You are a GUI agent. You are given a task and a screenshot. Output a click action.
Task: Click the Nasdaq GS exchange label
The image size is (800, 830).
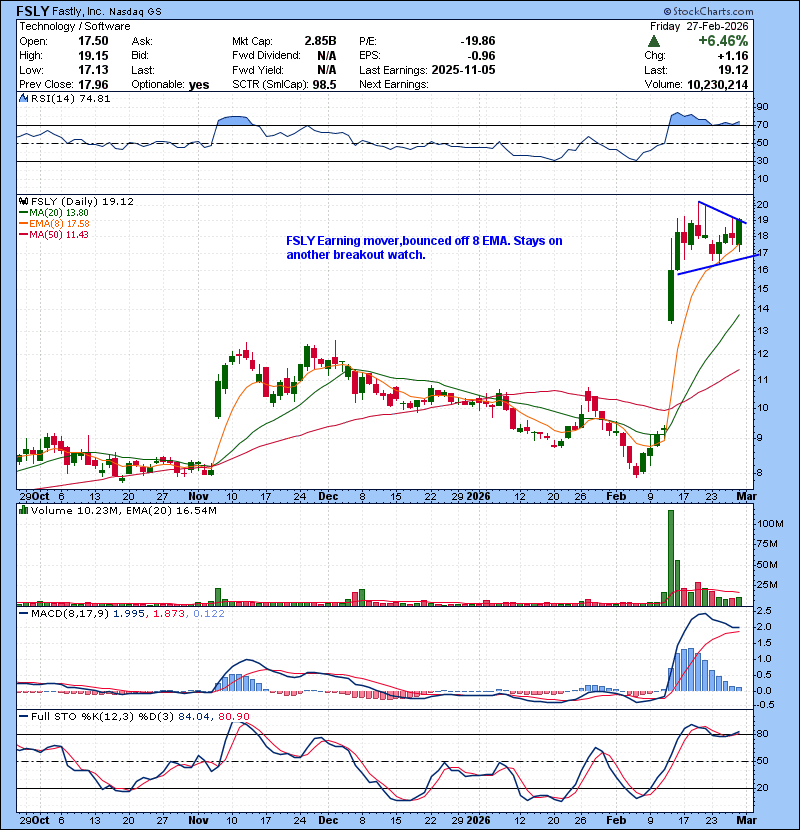click(136, 12)
